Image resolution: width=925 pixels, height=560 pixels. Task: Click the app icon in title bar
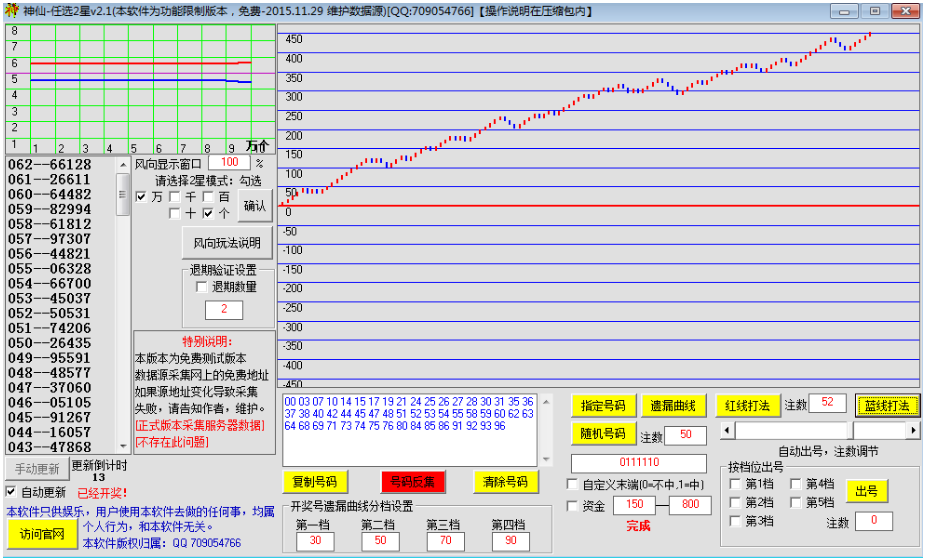[11, 11]
